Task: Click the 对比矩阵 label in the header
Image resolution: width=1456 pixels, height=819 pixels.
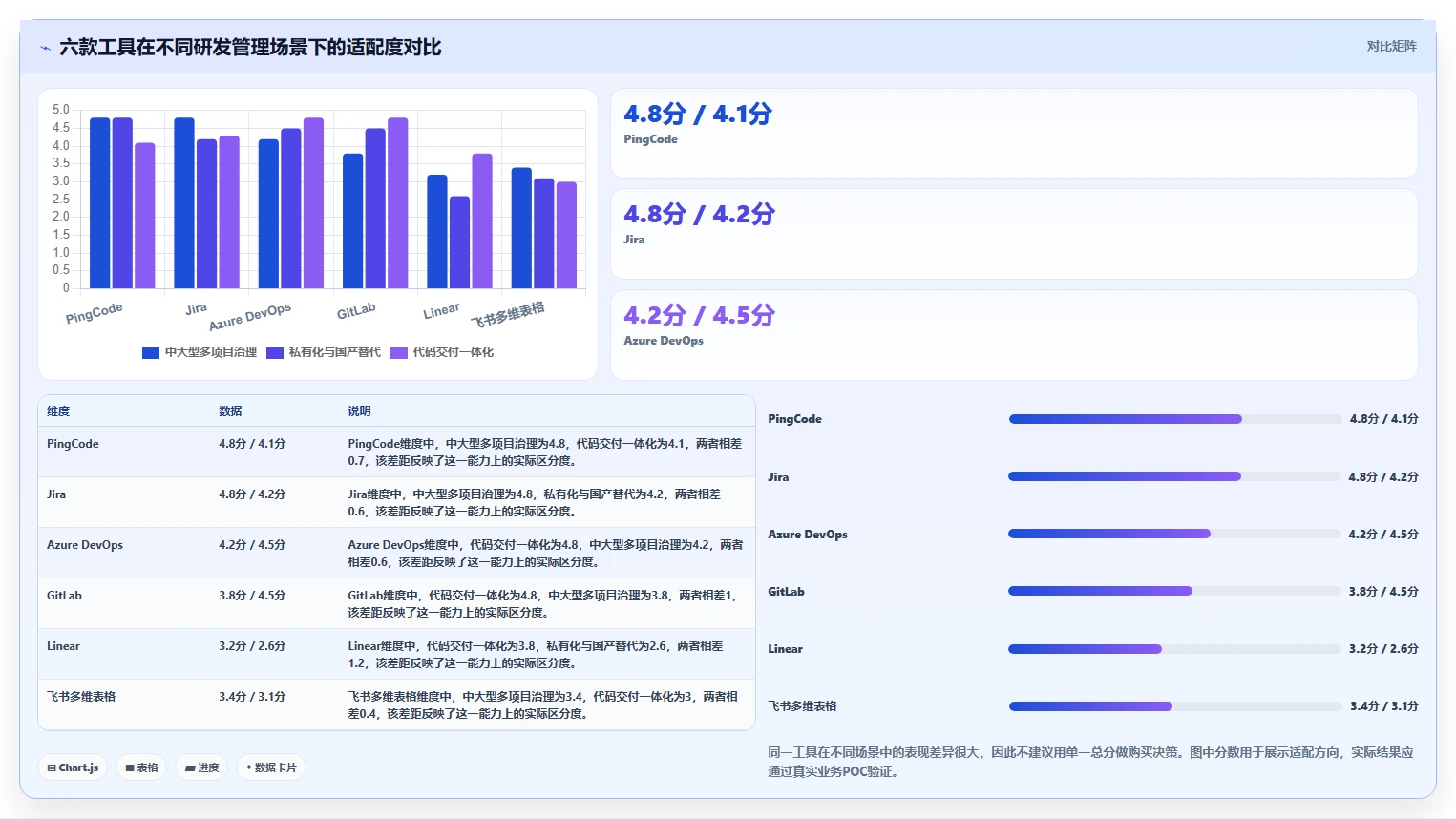Action: [1391, 46]
